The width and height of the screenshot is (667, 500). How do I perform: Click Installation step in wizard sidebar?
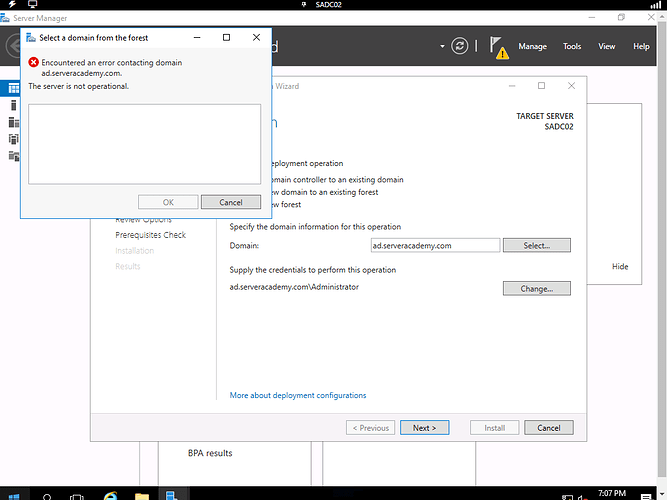(x=134, y=251)
